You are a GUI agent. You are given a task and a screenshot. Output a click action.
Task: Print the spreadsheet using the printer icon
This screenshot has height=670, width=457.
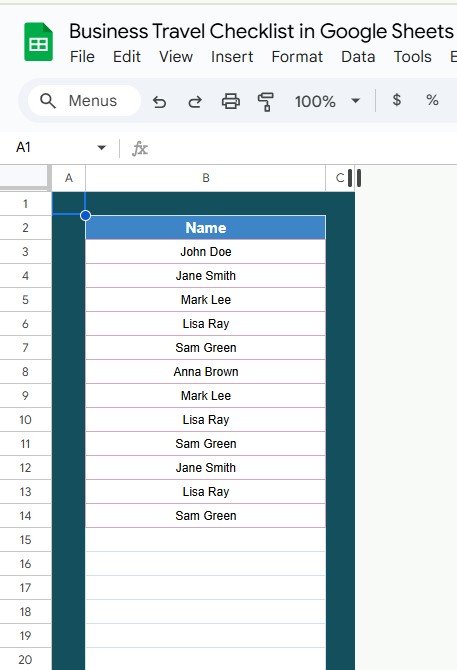tap(231, 102)
